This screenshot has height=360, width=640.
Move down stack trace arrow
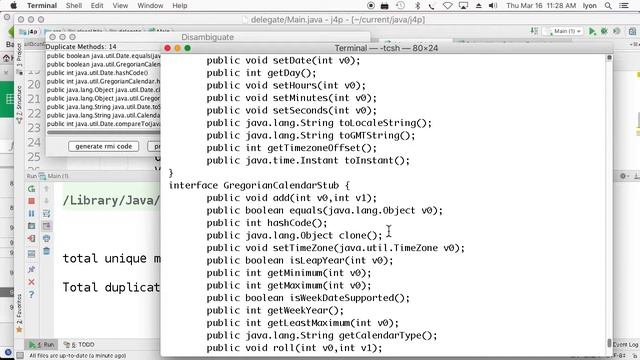coord(47,201)
